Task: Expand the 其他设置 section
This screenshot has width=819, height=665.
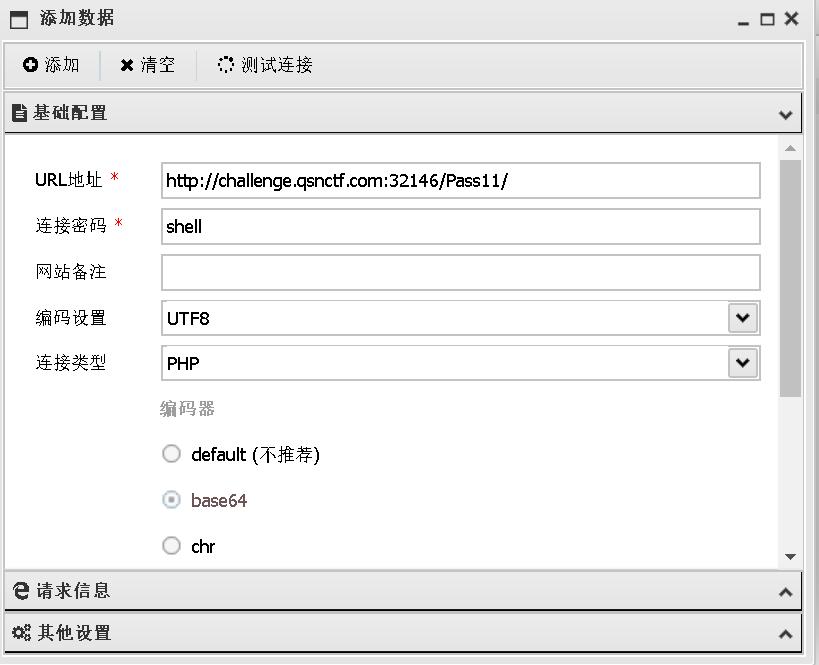Action: pyautogui.click(x=786, y=633)
